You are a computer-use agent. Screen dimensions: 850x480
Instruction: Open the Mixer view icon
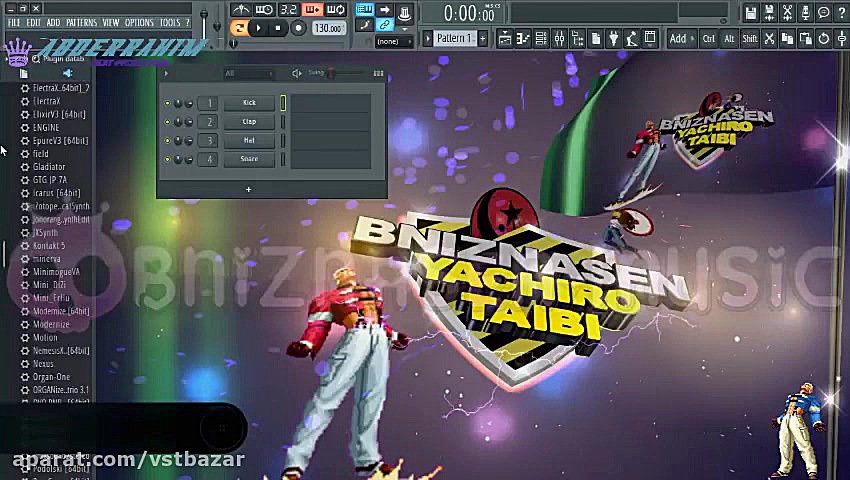click(x=559, y=39)
